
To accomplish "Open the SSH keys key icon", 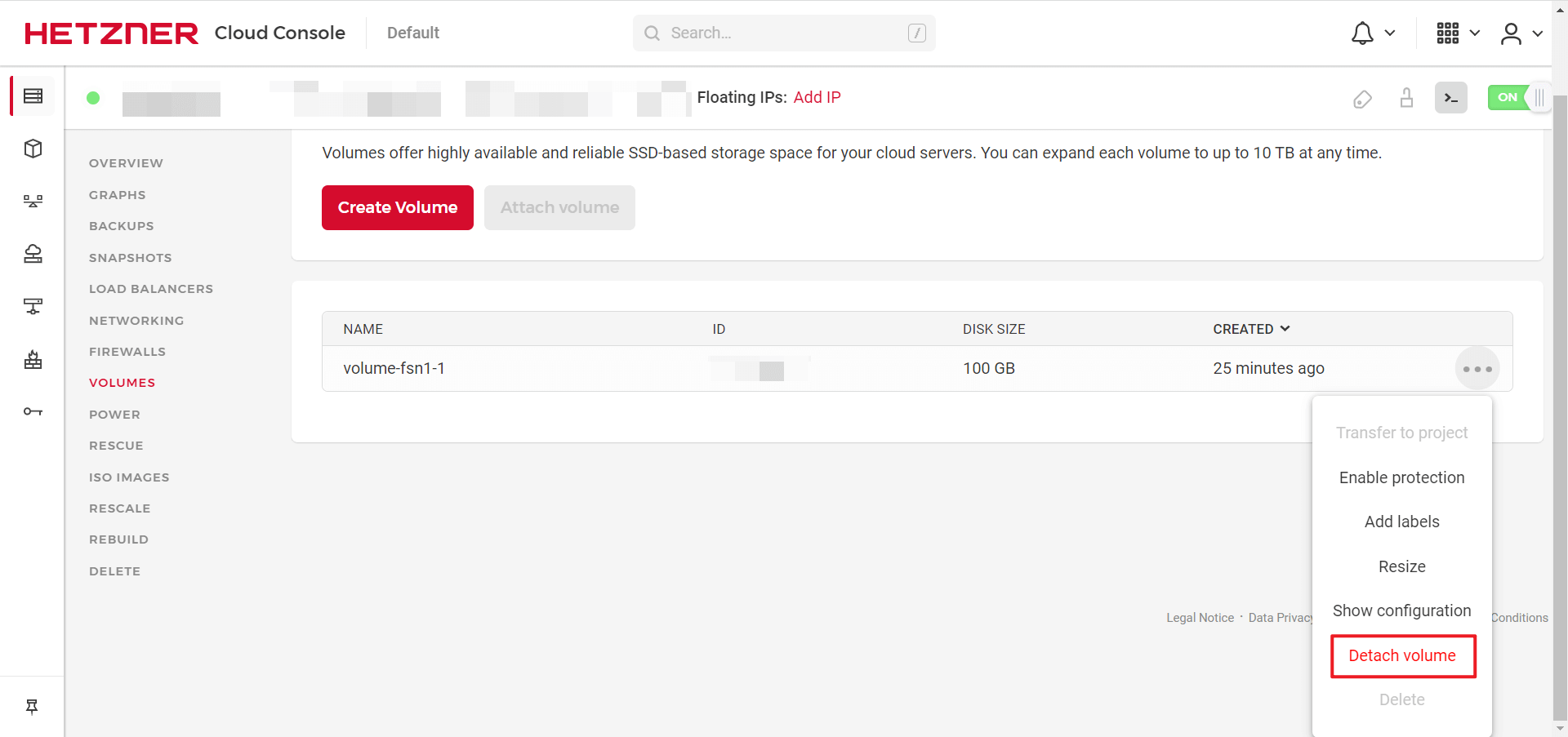I will 33,411.
